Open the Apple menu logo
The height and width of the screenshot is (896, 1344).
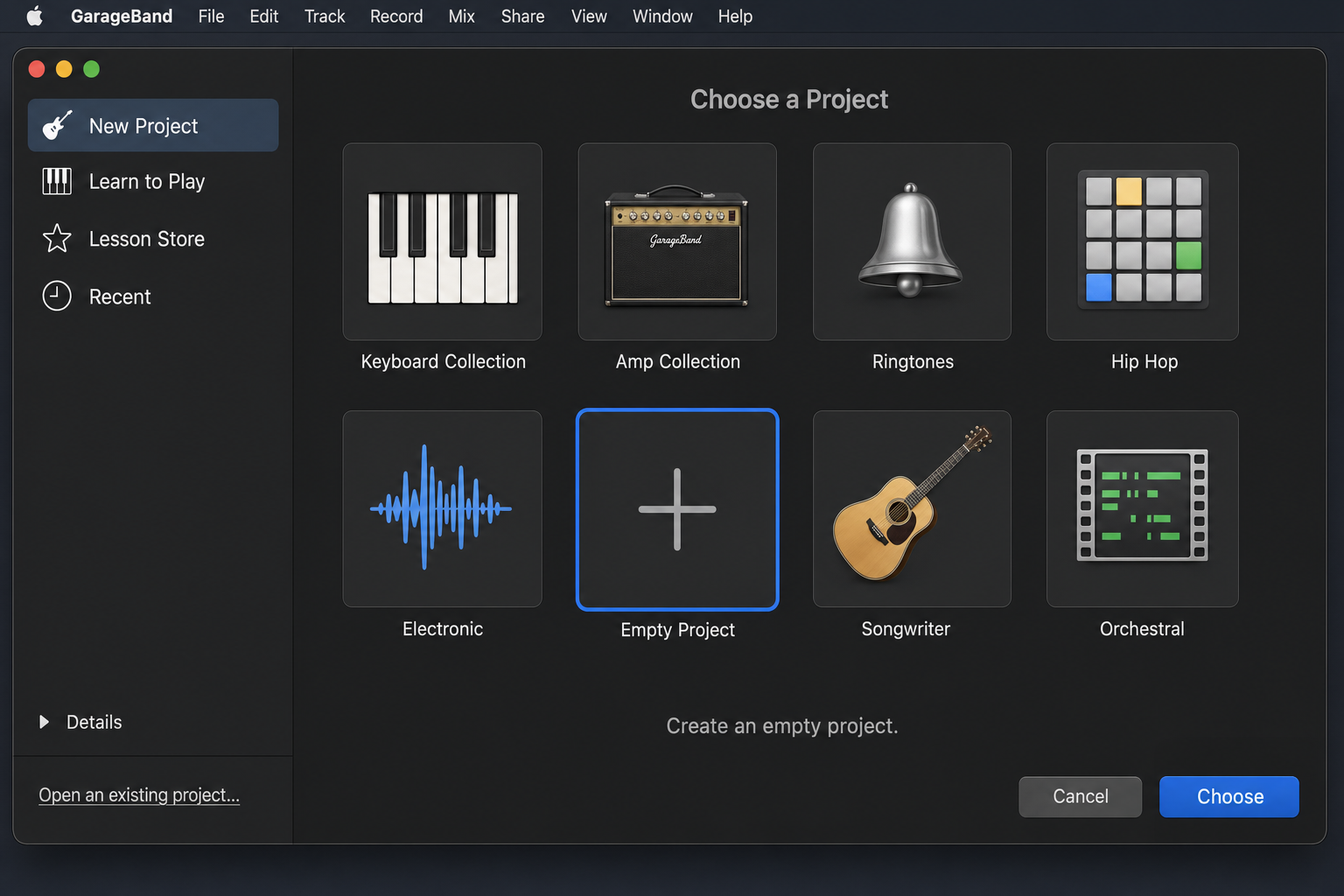[35, 16]
